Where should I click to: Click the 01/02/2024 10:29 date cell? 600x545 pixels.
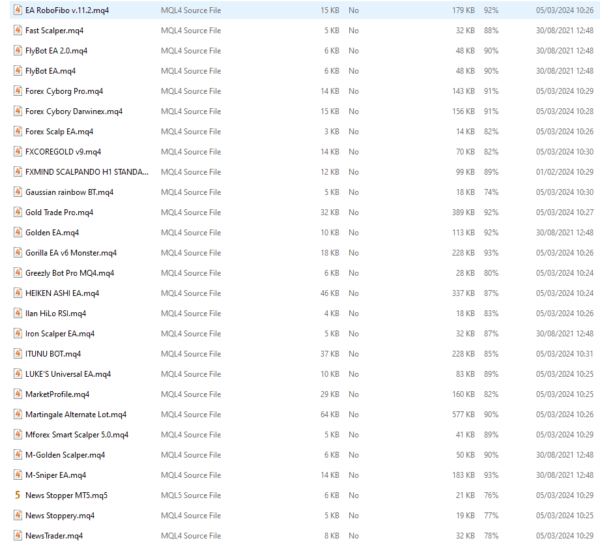coord(565,172)
